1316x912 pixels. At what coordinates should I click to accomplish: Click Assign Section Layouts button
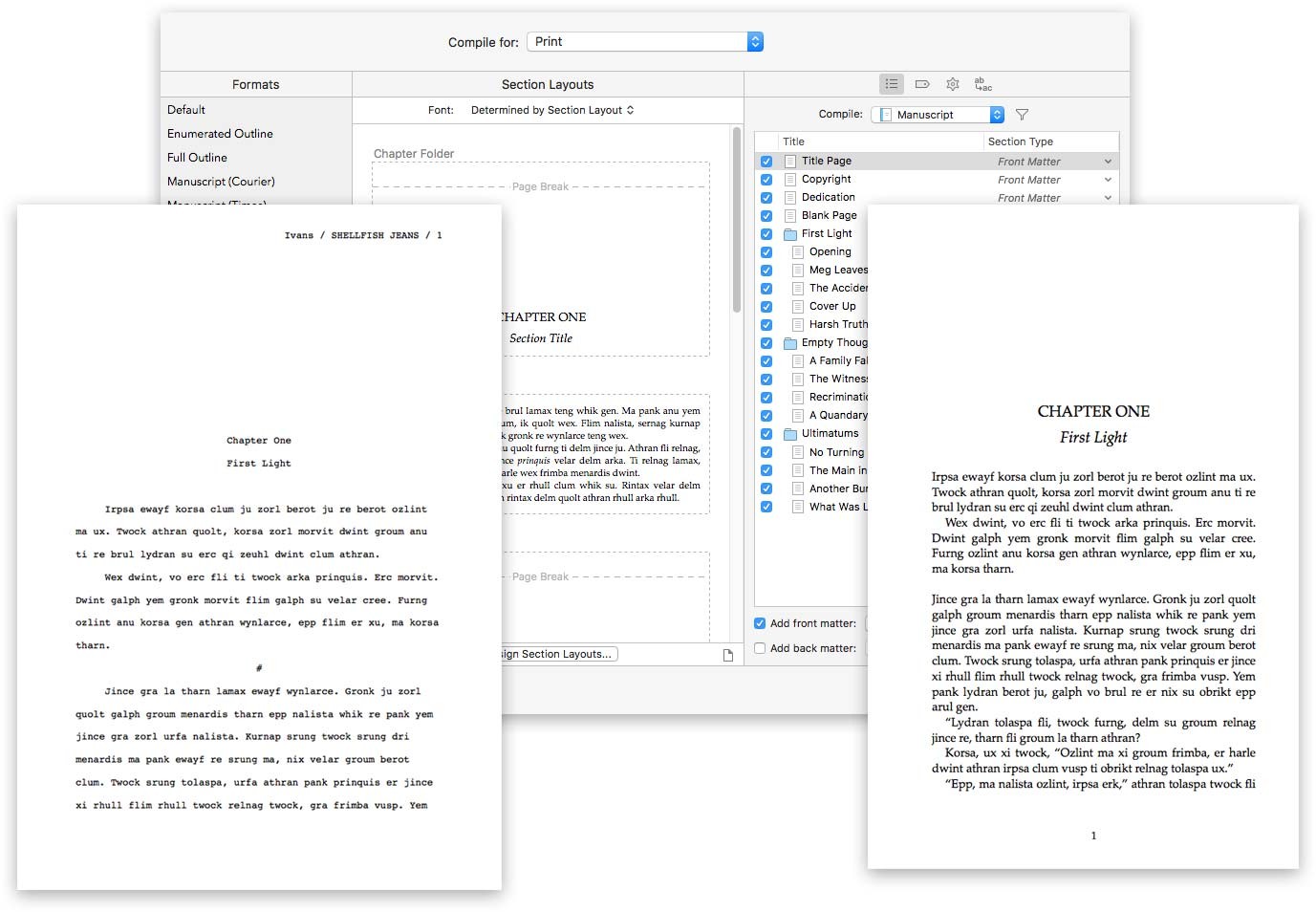click(559, 654)
